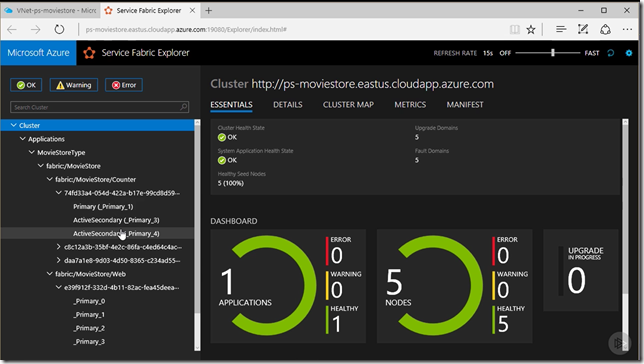Click the refresh icon beside FAST
Image resolution: width=644 pixels, height=364 pixels.
coord(611,53)
